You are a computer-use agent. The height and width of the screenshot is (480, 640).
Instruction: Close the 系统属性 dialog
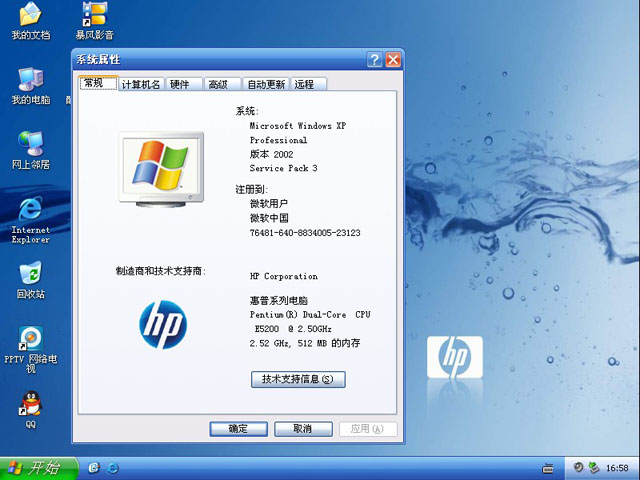pos(393,60)
